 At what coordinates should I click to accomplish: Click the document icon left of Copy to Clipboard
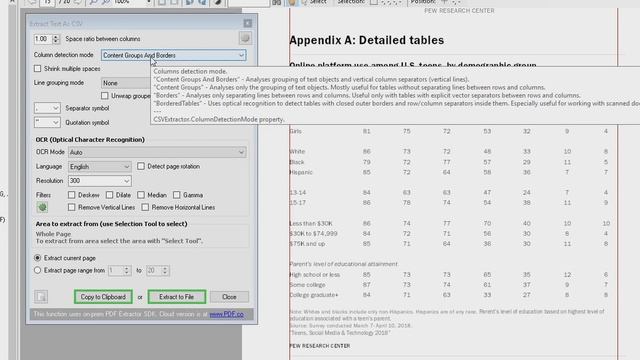click(x=41, y=297)
